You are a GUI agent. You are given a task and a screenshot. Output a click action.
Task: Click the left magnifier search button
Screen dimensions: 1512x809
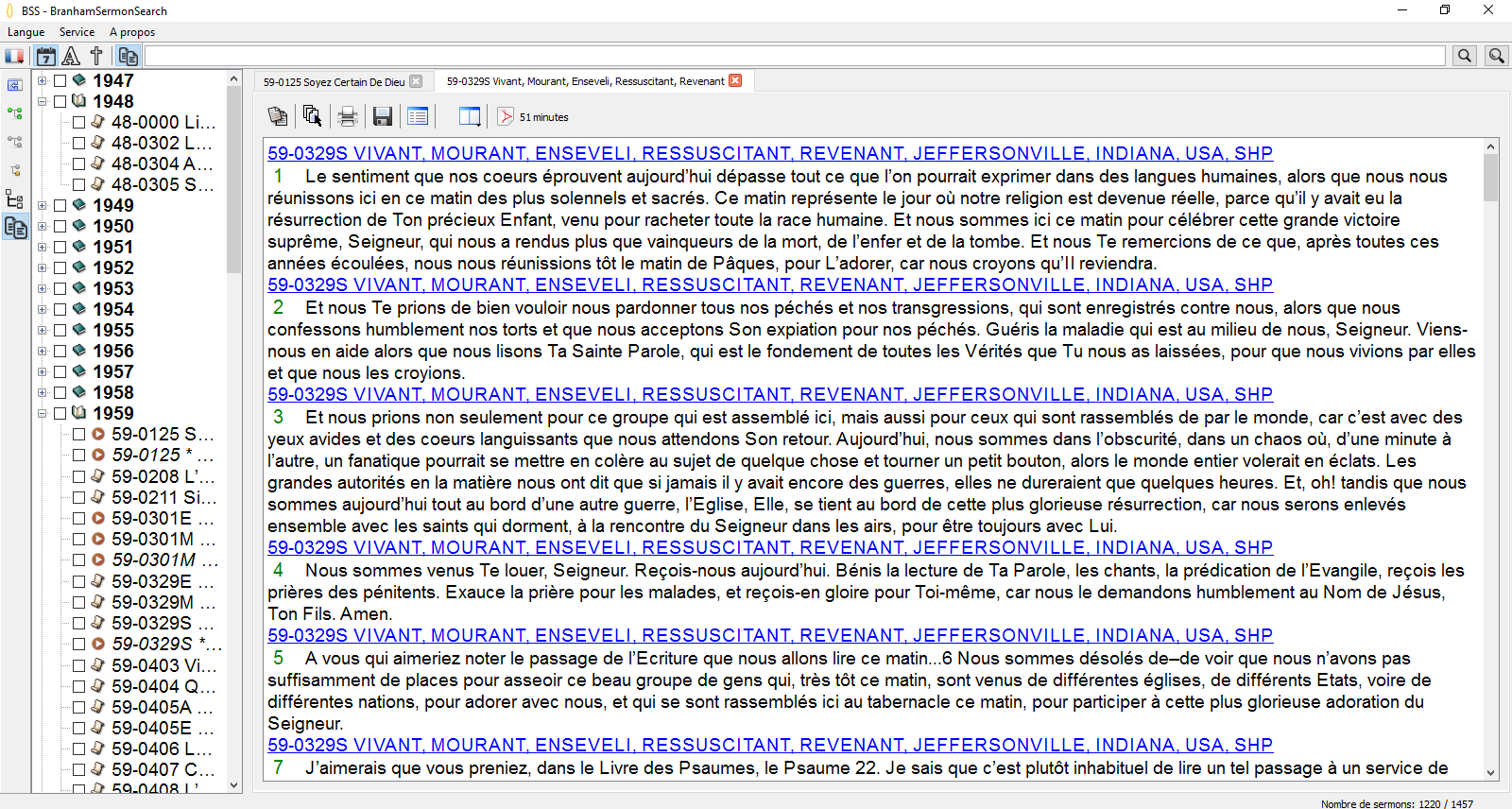coord(1465,56)
